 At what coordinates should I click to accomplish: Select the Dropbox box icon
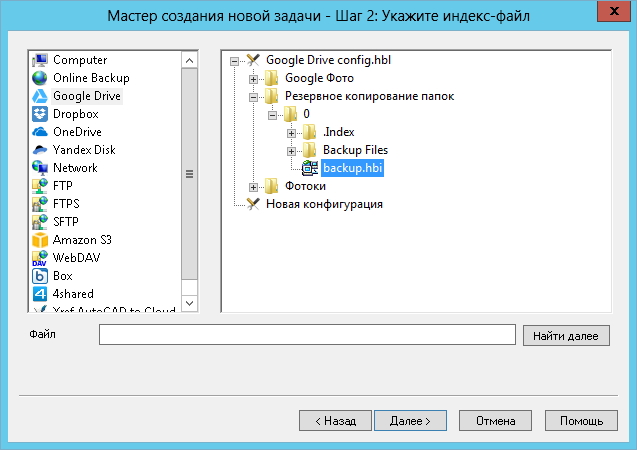coord(40,114)
